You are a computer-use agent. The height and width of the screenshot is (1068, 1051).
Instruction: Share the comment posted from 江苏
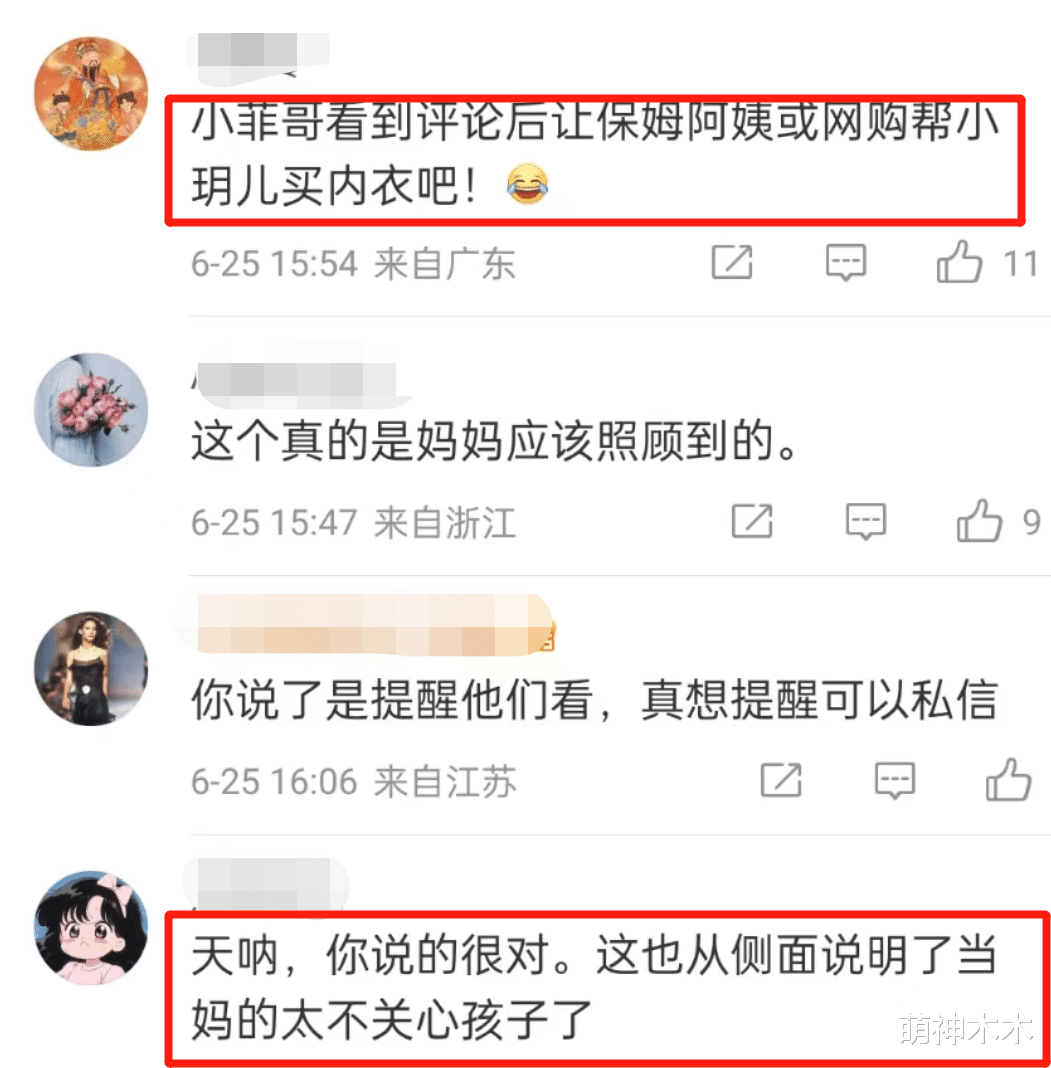(781, 781)
